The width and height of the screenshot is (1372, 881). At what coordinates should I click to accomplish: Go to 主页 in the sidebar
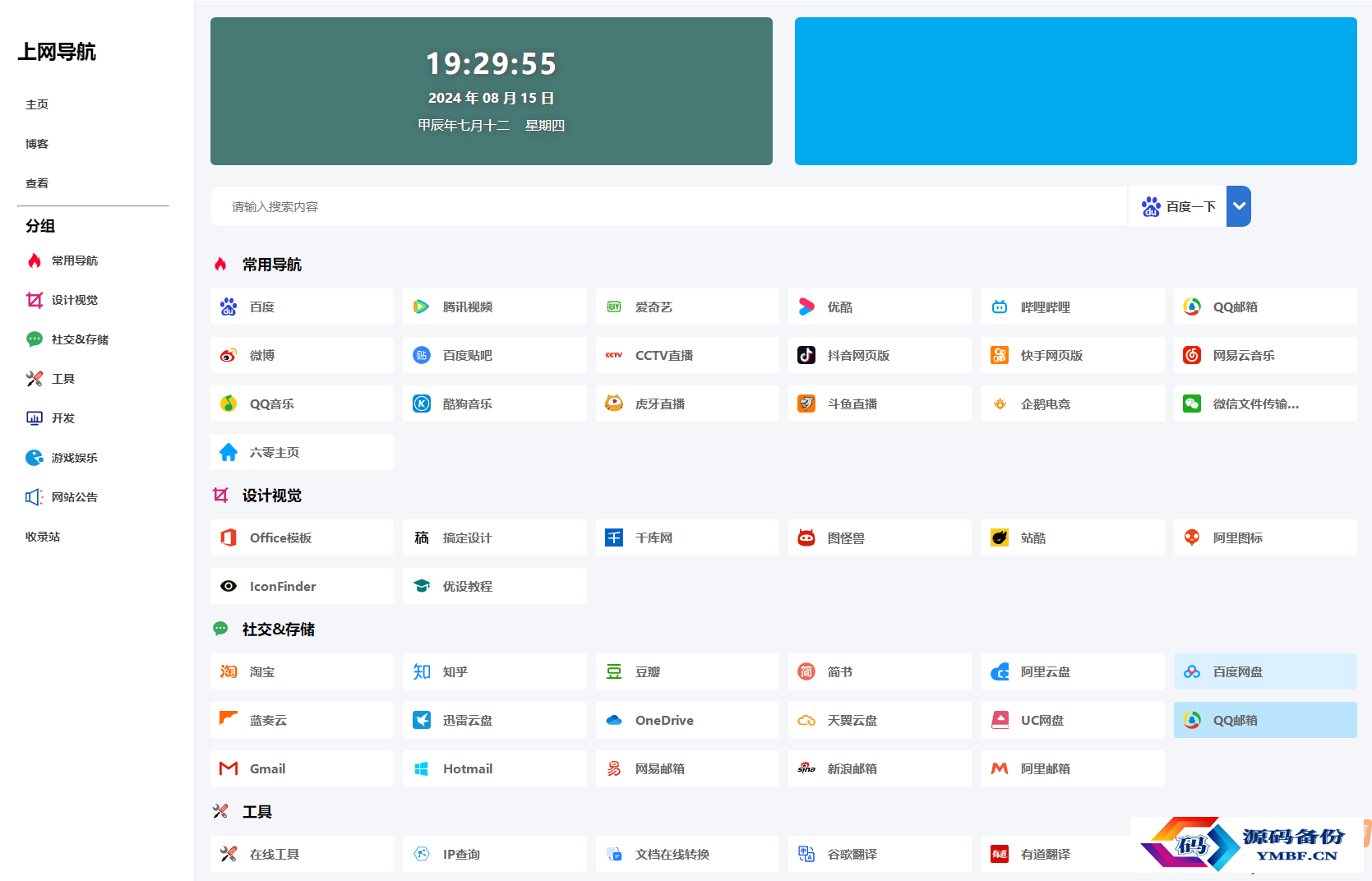pos(37,104)
